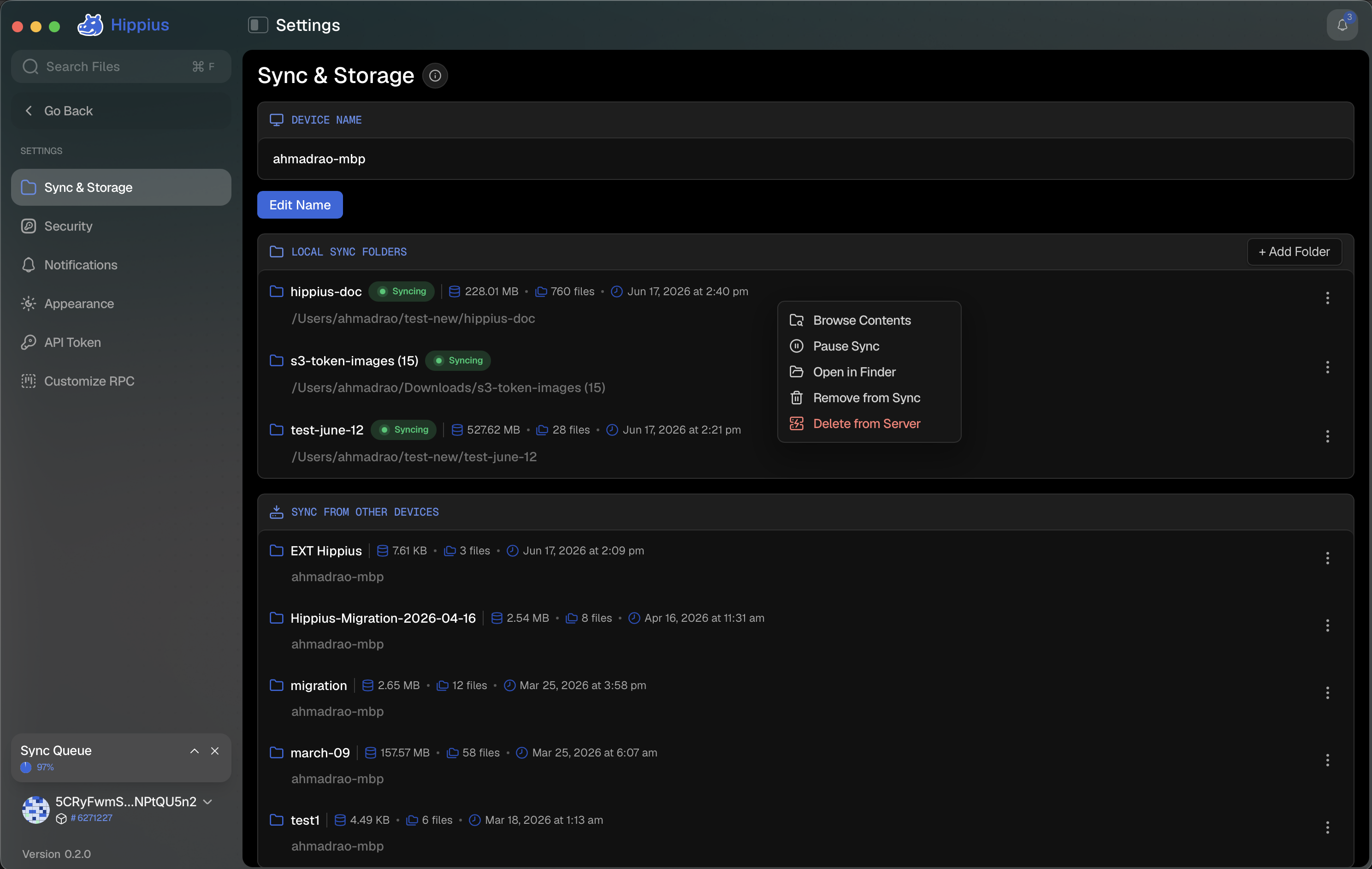Image resolution: width=1372 pixels, height=869 pixels.
Task: Click clock icon for hippius-doc timestamp
Action: pos(616,292)
